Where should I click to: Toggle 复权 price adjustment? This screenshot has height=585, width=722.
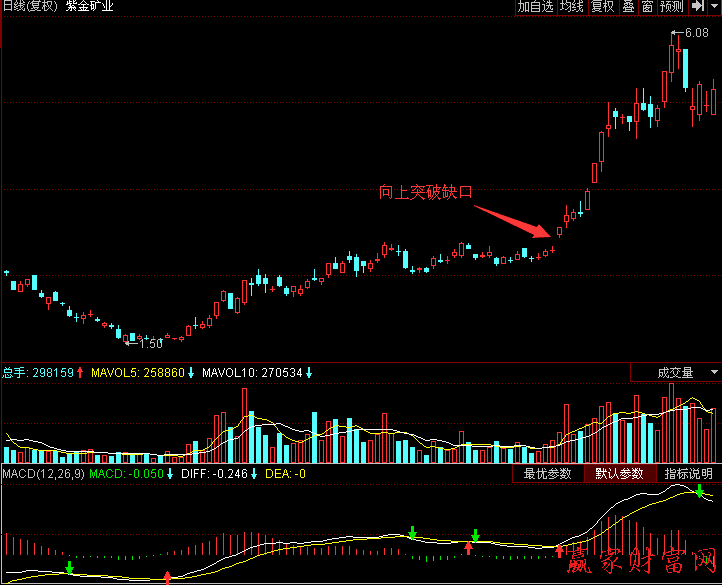coord(602,7)
